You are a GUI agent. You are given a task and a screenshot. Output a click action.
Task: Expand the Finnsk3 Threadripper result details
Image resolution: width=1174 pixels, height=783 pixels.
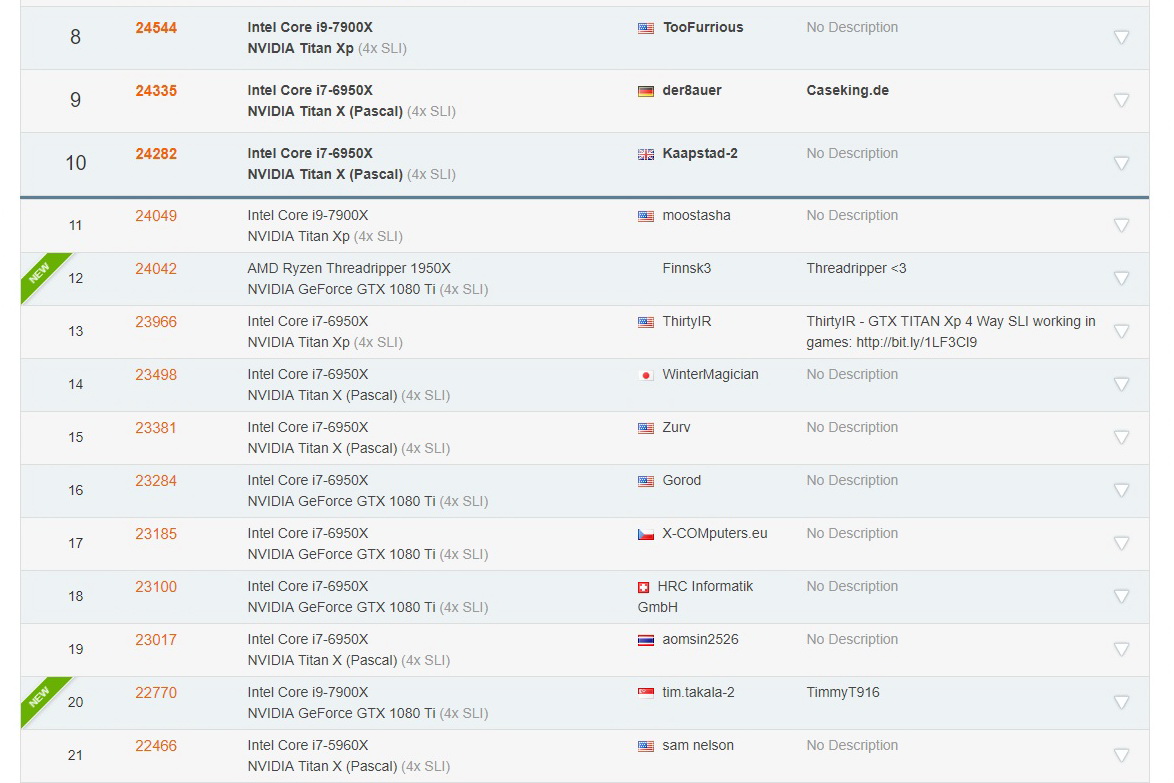click(x=1121, y=278)
